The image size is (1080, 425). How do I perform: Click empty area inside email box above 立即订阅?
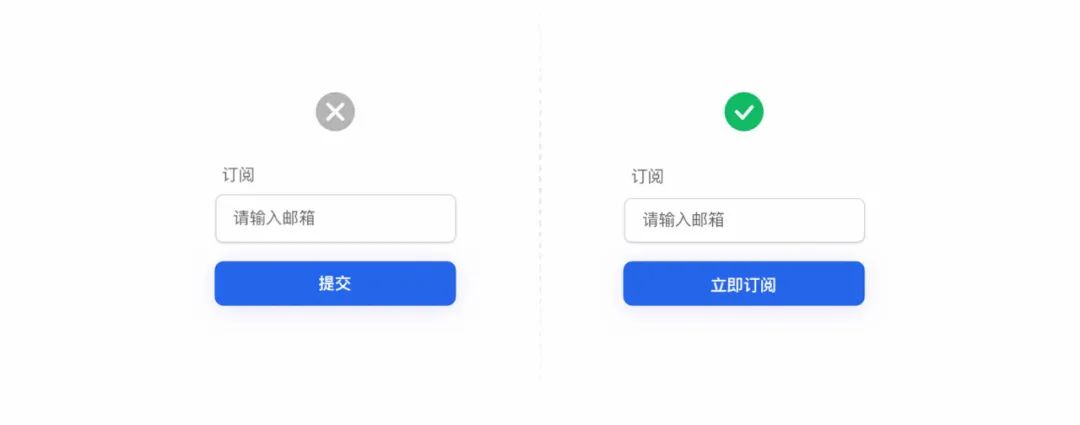[799, 220]
